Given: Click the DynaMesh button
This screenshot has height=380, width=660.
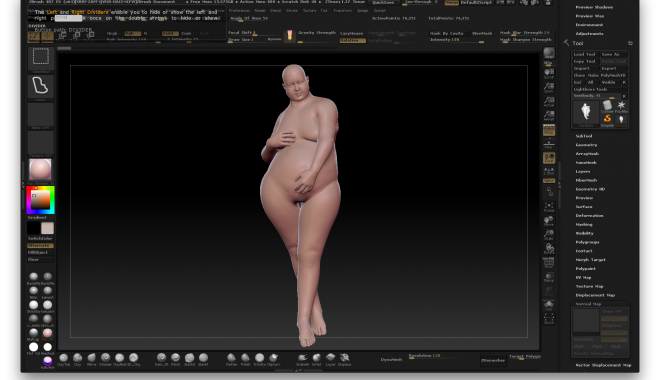Looking at the screenshot, I should (391, 359).
